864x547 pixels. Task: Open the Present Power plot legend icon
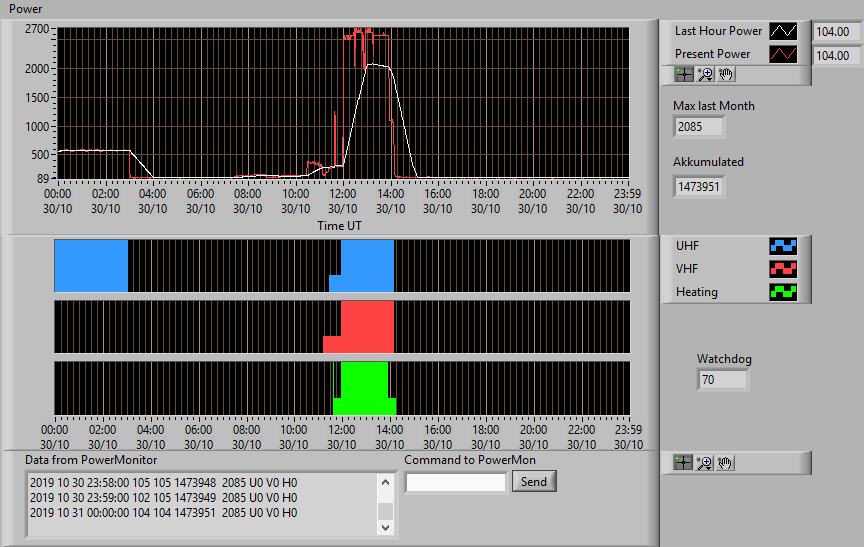pos(783,54)
